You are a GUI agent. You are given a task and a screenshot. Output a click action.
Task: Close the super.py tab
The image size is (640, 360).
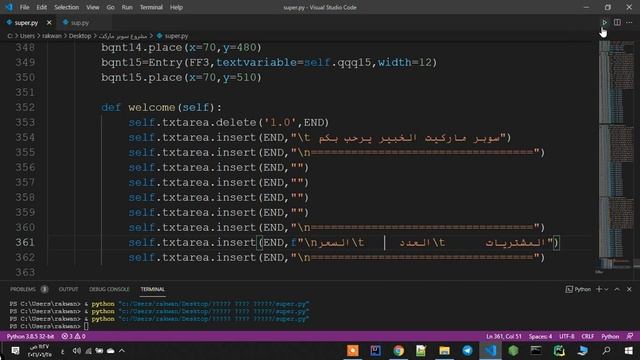pos(49,23)
